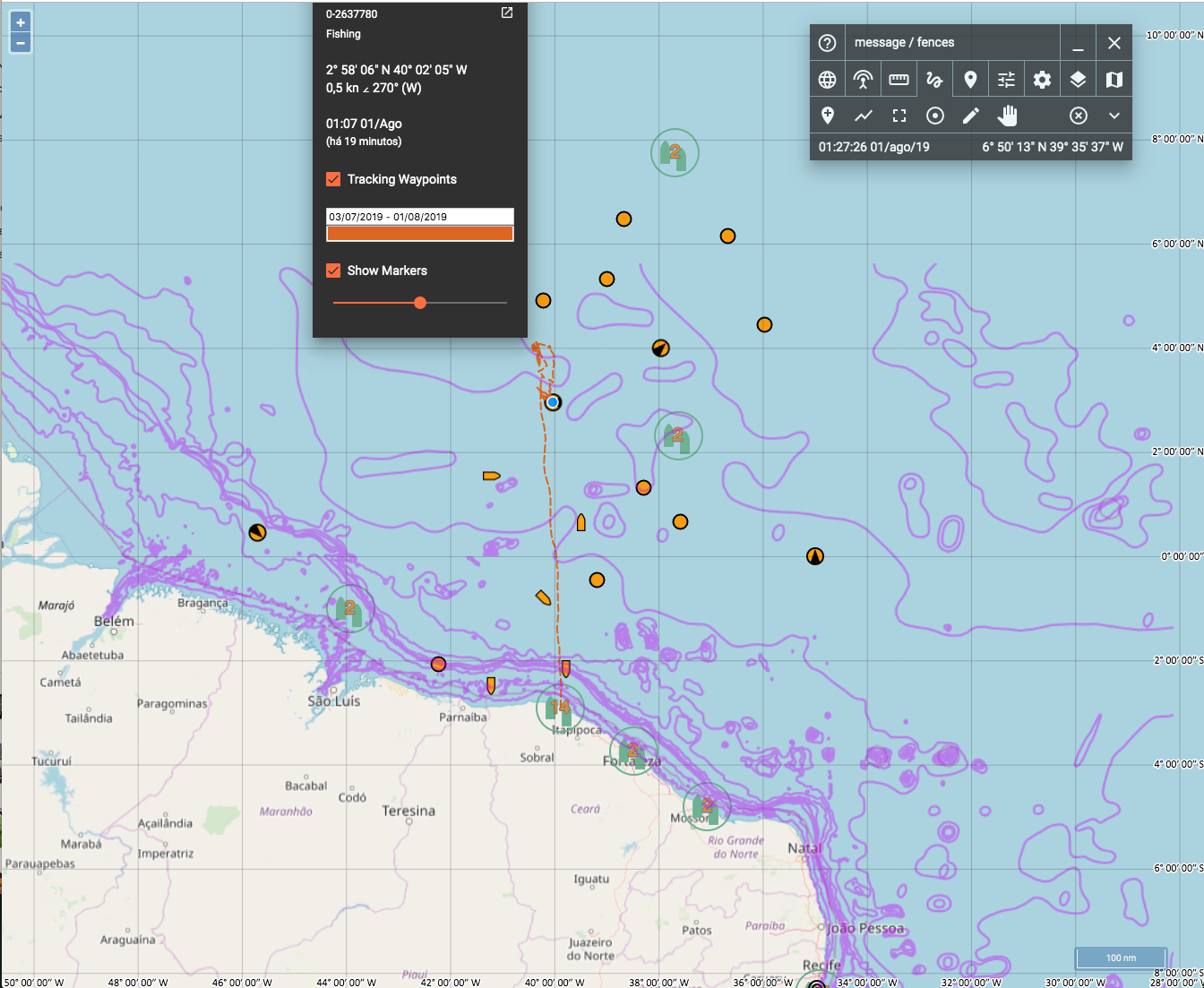This screenshot has height=988, width=1204.
Task: Click the "há 19 minutos" text
Action: pyautogui.click(x=364, y=142)
